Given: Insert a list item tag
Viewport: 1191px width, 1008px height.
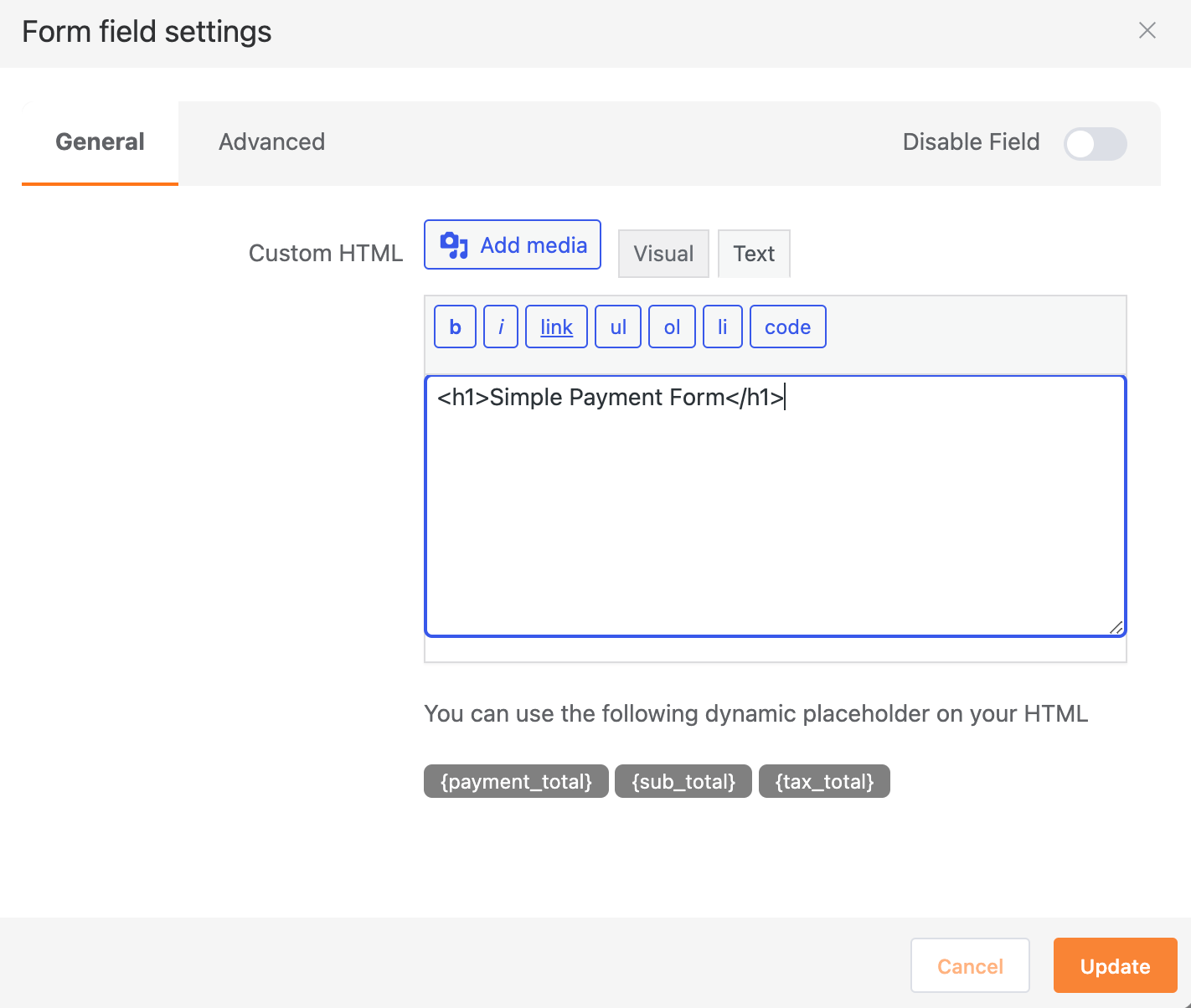Looking at the screenshot, I should pyautogui.click(x=722, y=327).
